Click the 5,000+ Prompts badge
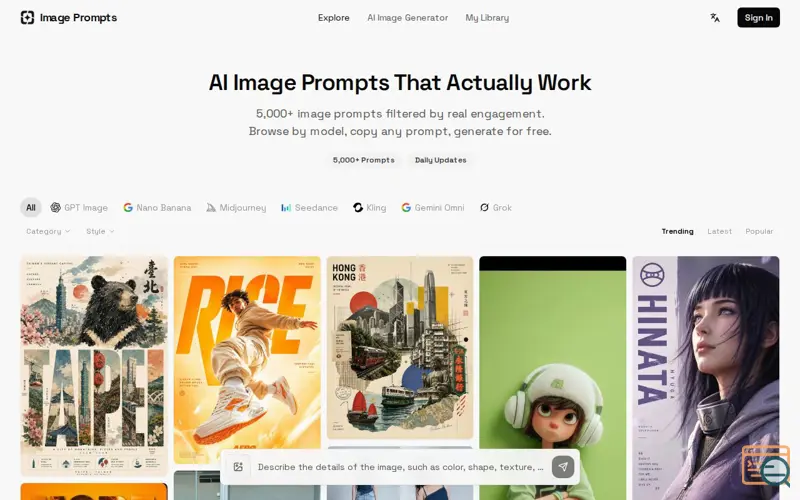800x500 pixels. [364, 160]
